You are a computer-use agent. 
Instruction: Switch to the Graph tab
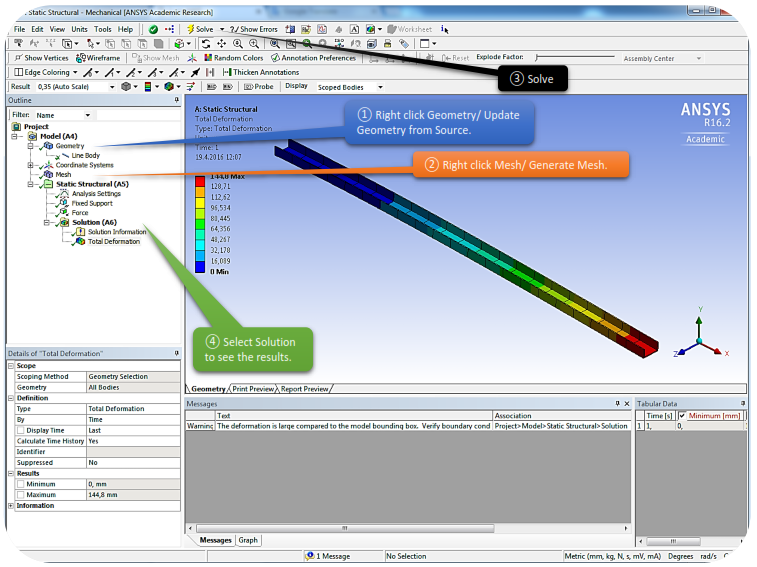(248, 540)
